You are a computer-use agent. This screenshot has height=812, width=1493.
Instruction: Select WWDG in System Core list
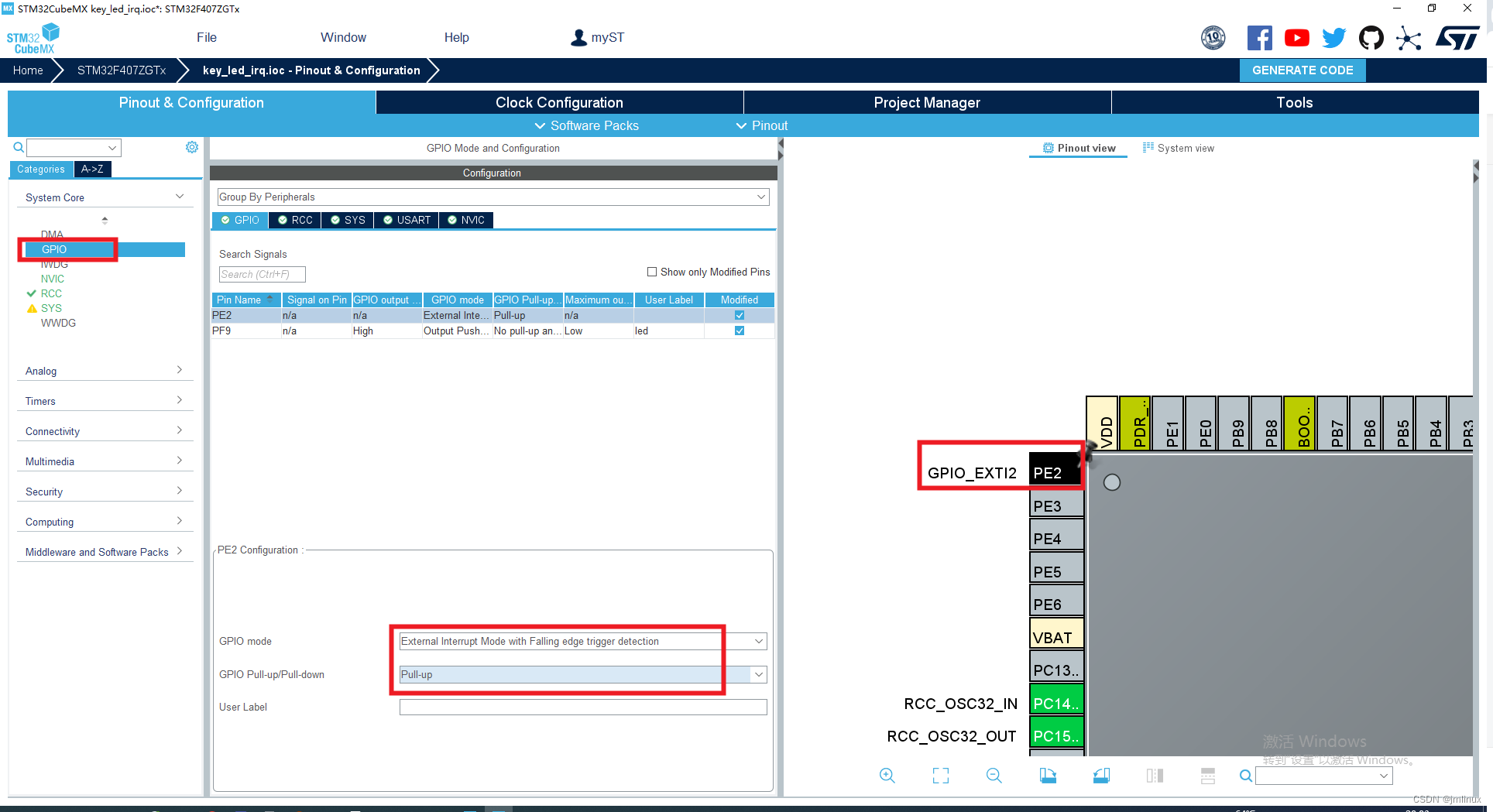coord(58,323)
